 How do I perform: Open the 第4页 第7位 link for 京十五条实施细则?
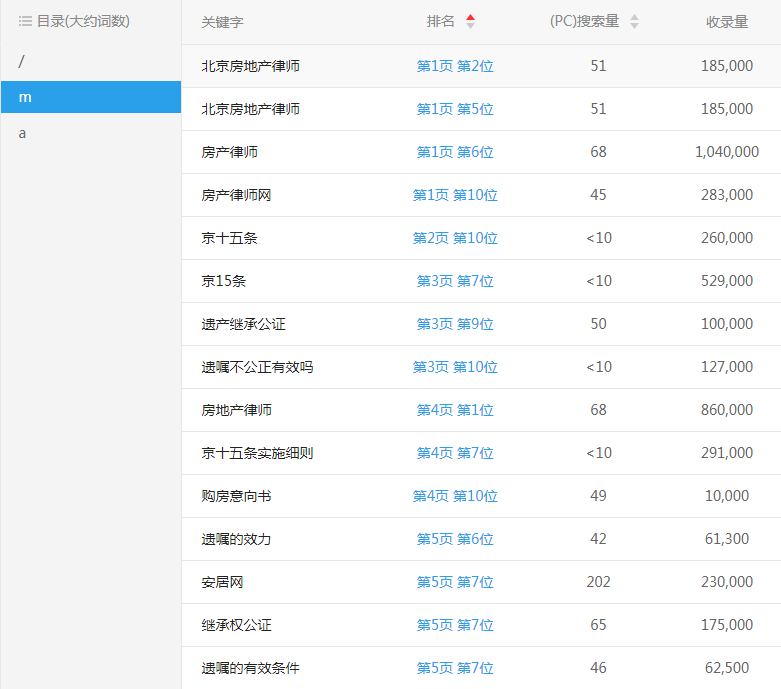pos(455,453)
